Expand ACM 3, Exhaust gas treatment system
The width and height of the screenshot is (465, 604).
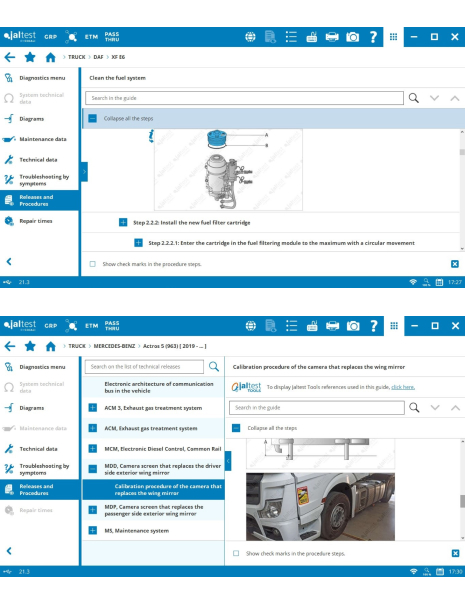[x=92, y=408]
